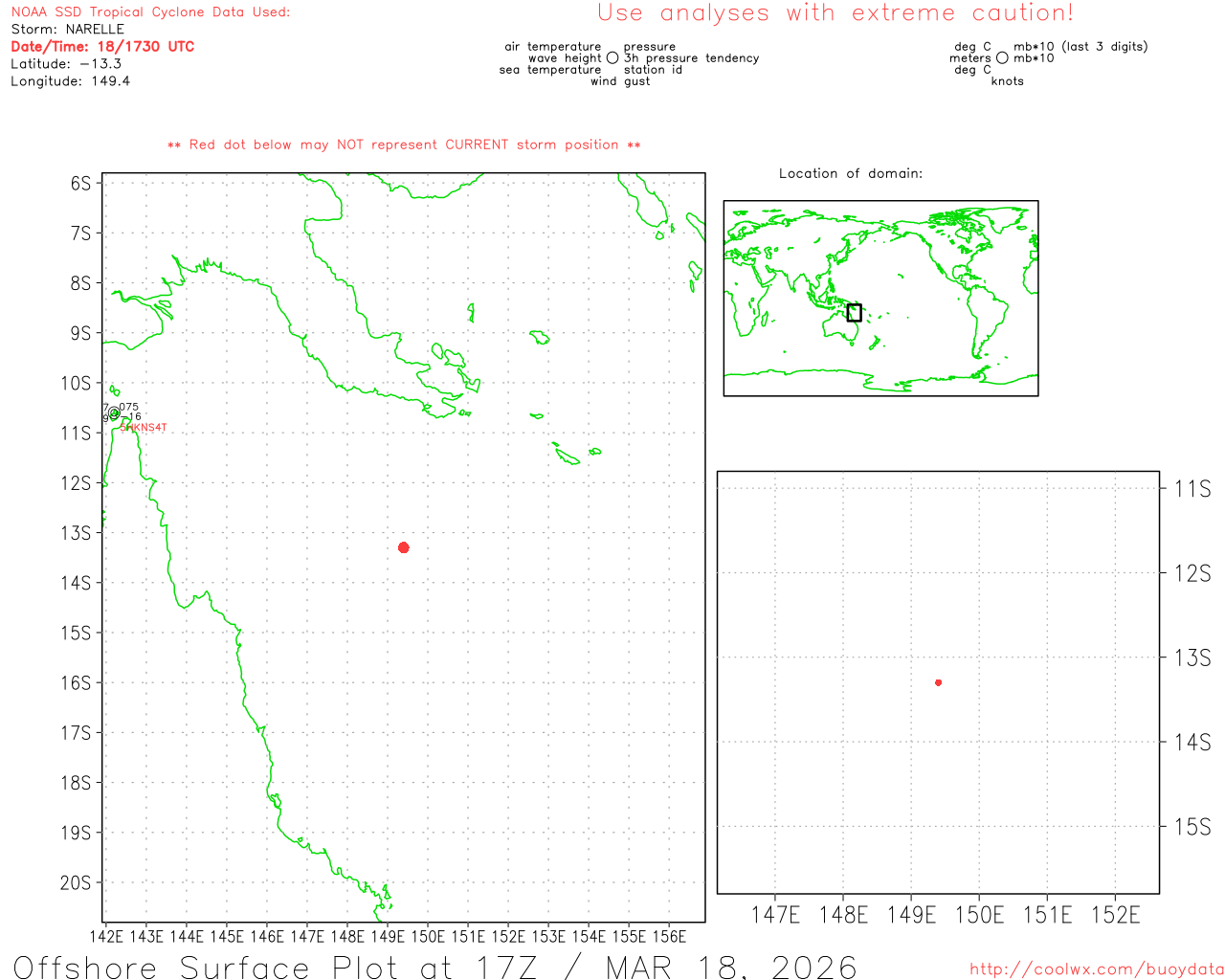The height and width of the screenshot is (980, 1225).
Task: Click the Longitude 149.4 text
Action: pos(70,81)
